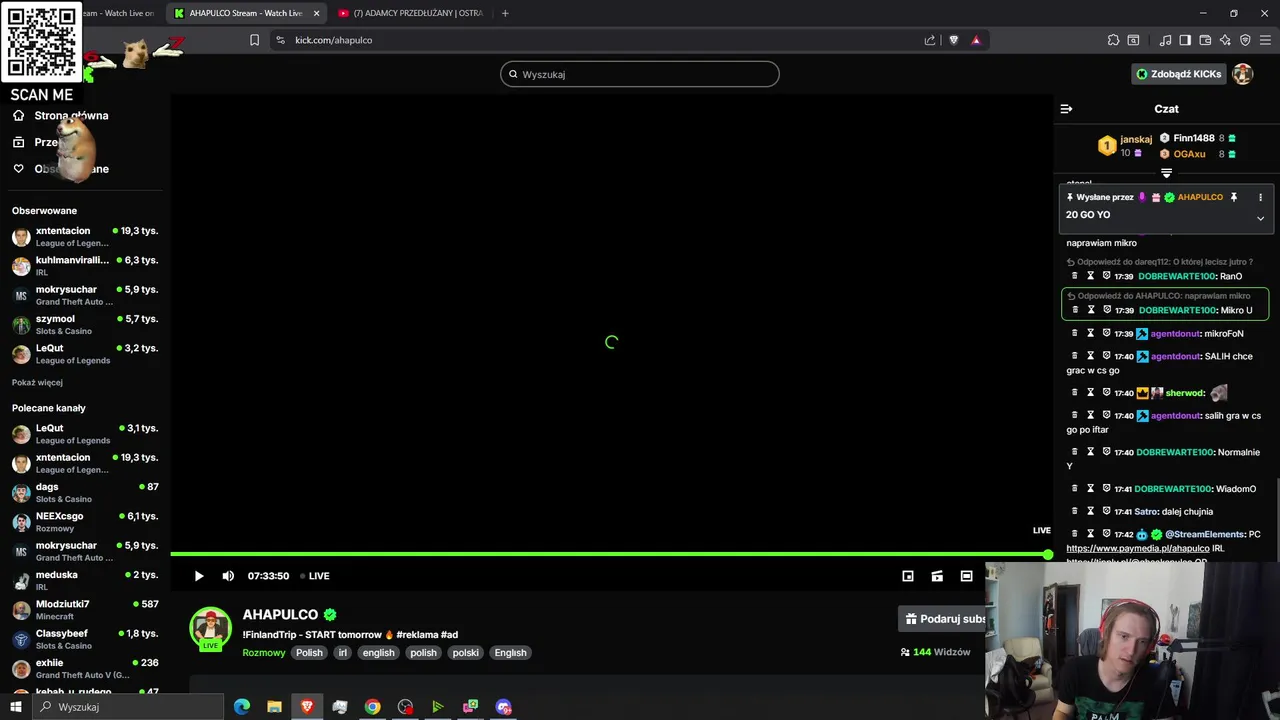
Task: Open recommended channel Mlodziutki7
Action: click(x=85, y=610)
